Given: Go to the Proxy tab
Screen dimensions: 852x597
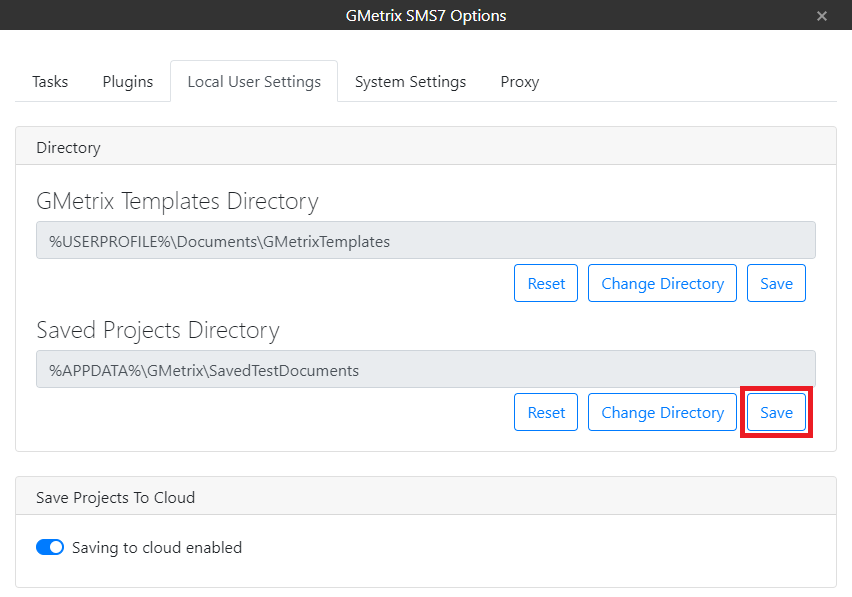Looking at the screenshot, I should [x=519, y=81].
